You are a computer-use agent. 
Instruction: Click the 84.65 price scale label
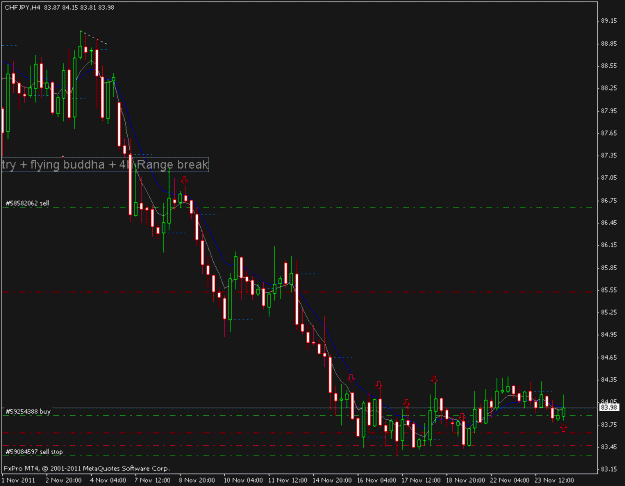pos(608,358)
